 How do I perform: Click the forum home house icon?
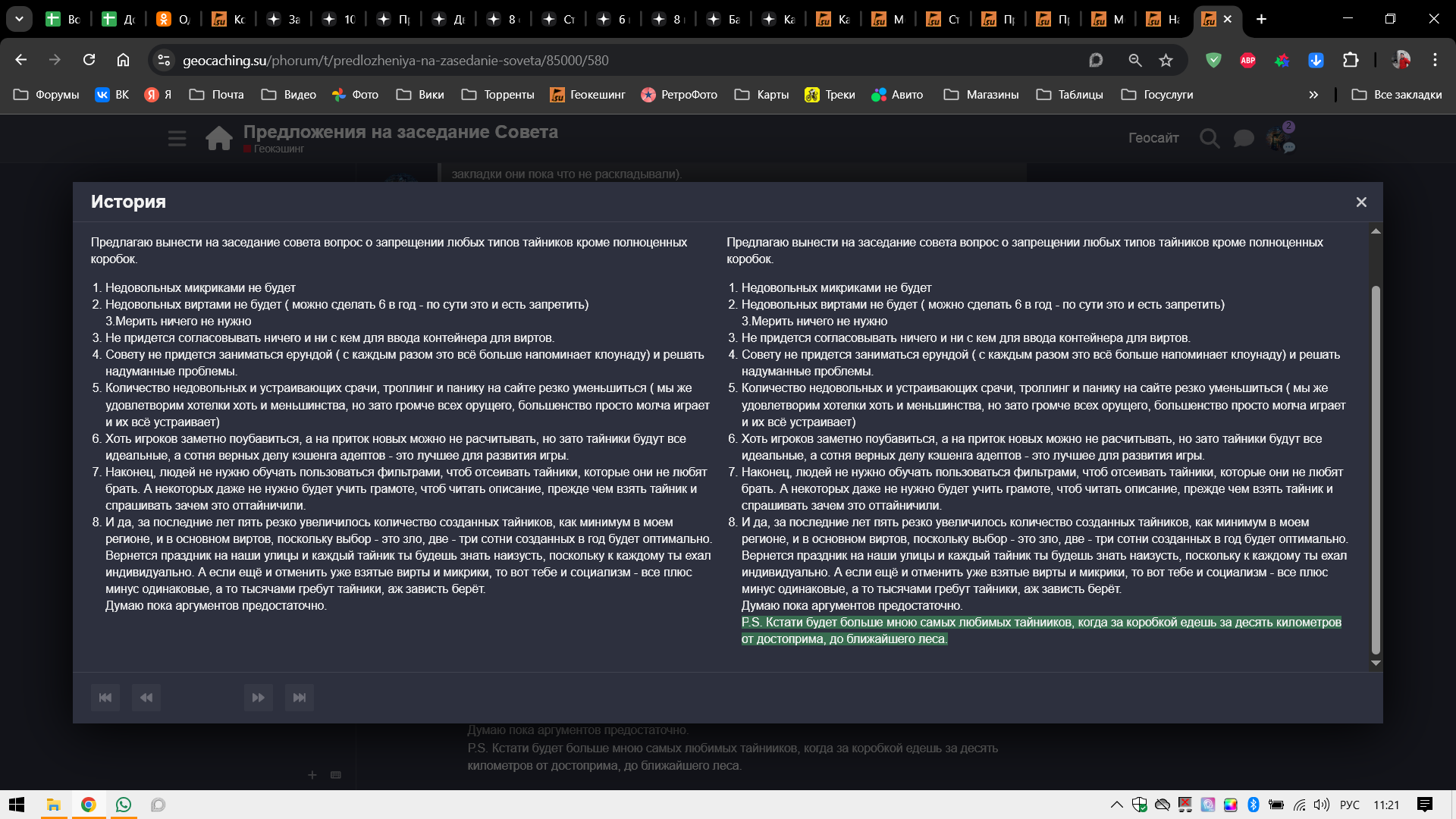coord(219,138)
